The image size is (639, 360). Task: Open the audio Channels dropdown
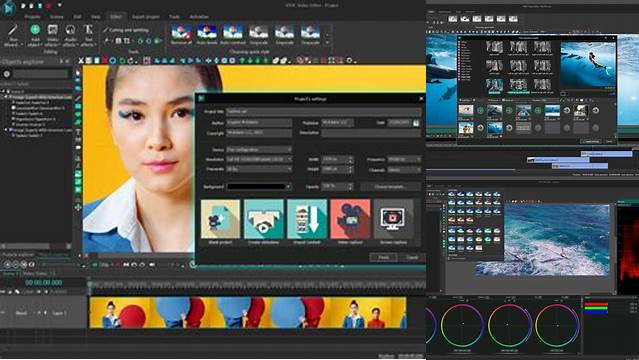click(404, 170)
